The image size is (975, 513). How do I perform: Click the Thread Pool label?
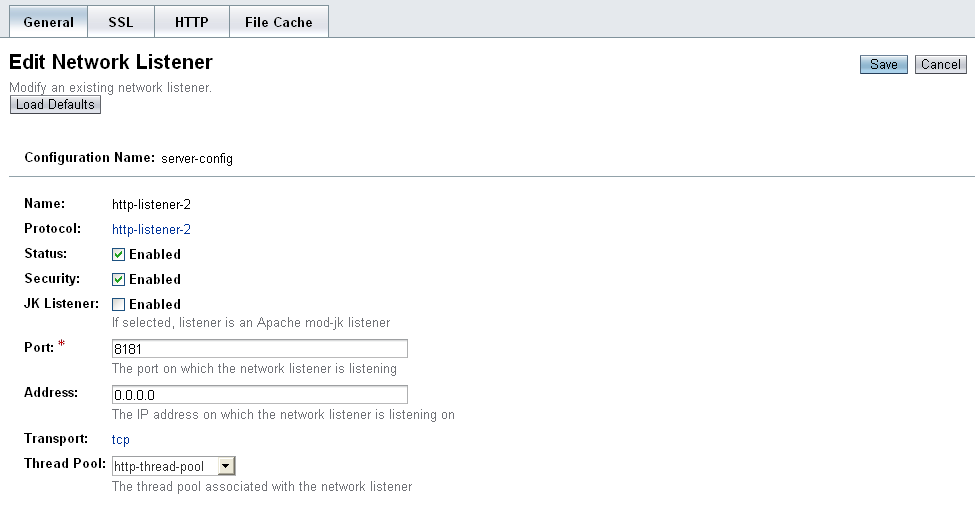pos(65,464)
